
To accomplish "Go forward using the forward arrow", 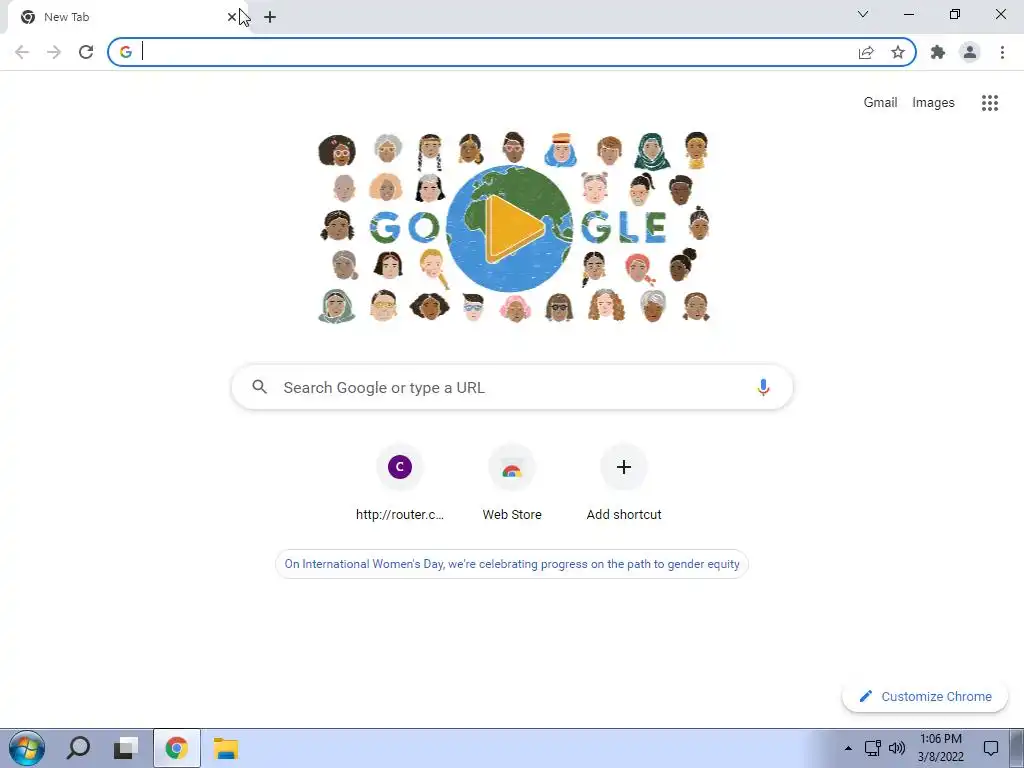I will coord(54,52).
